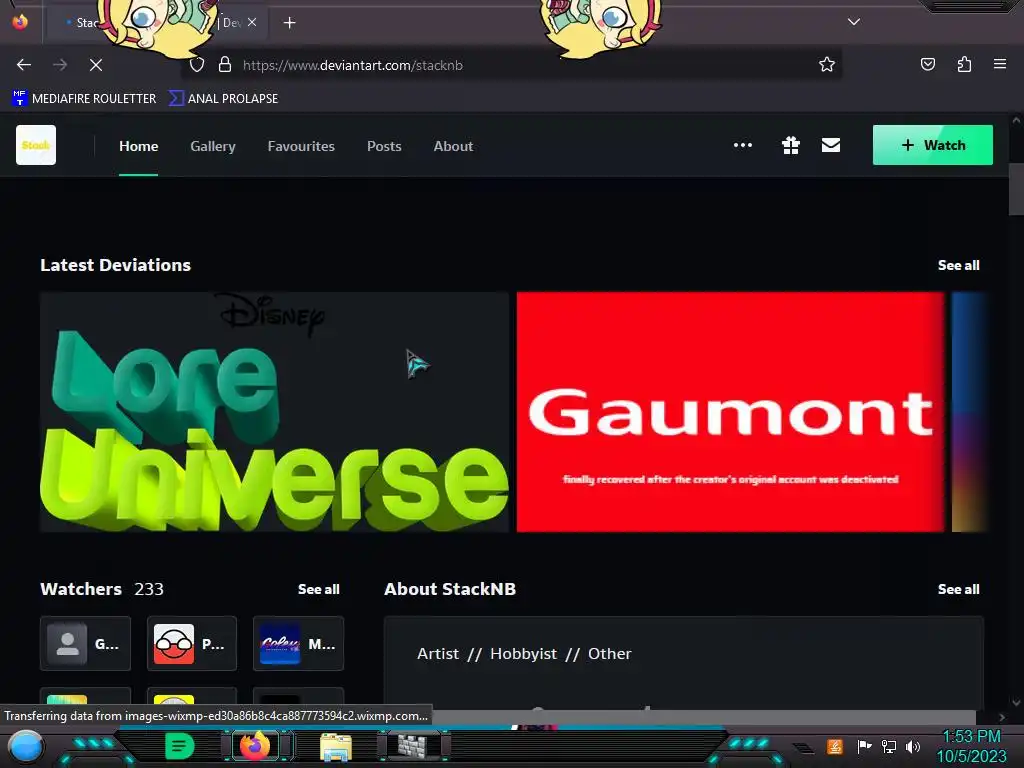This screenshot has width=1024, height=768.
Task: Open the network tray icon
Action: [889, 746]
